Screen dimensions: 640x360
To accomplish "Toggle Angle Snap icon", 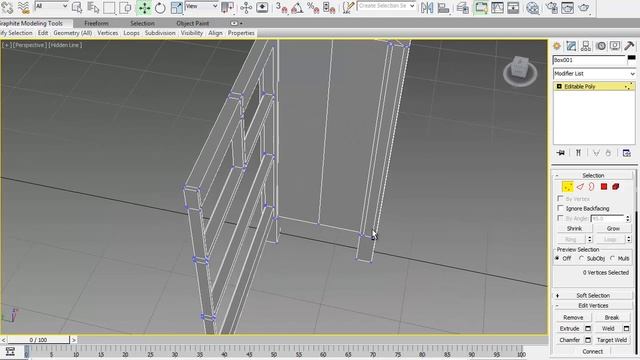I will pyautogui.click(x=297, y=7).
